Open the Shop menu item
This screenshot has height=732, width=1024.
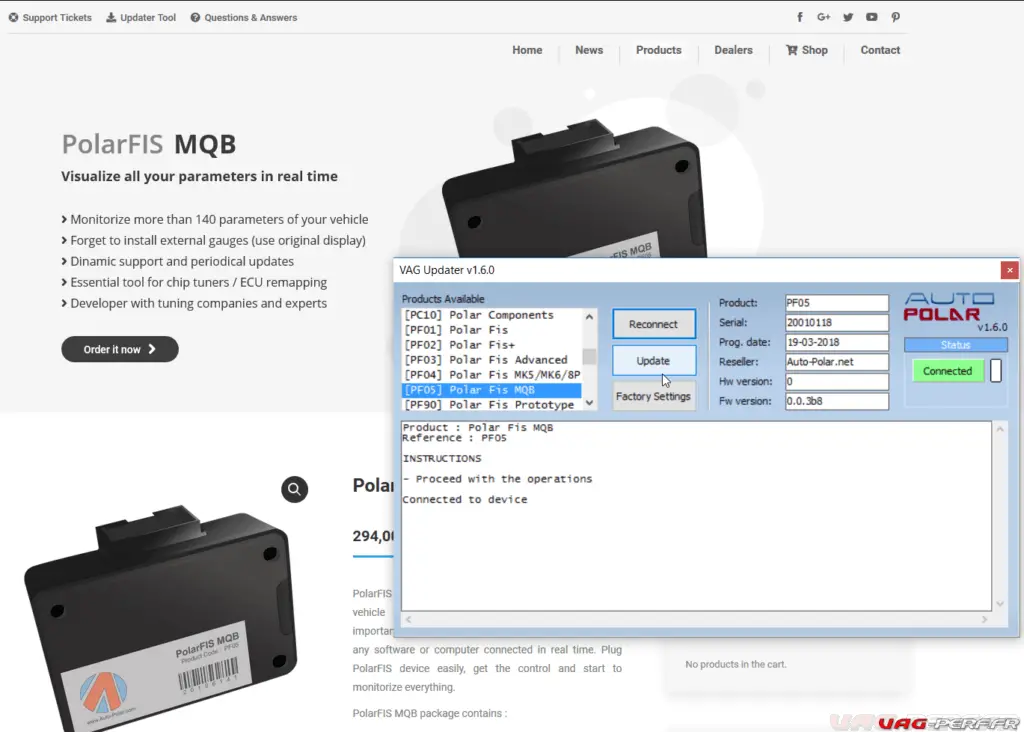coord(807,50)
